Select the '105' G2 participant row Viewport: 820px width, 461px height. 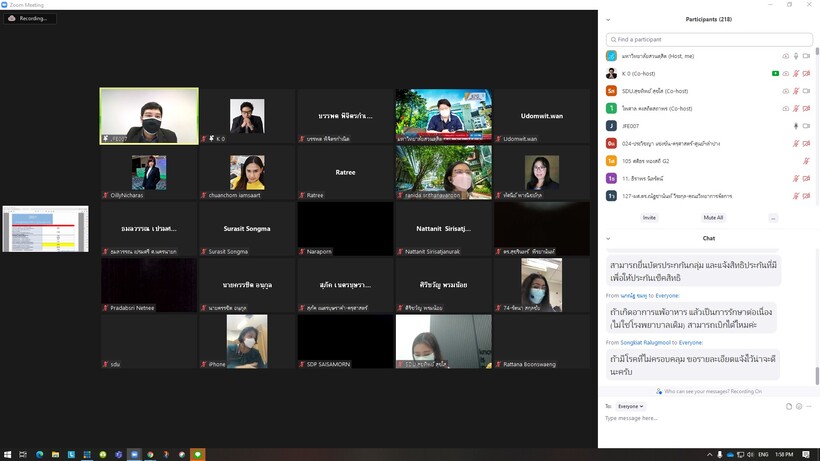[x=709, y=161]
